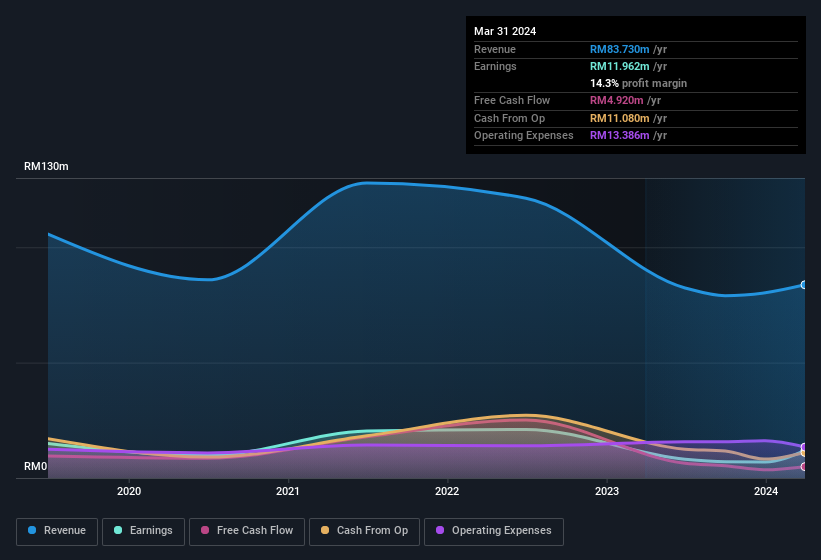This screenshot has height=560, width=821.
Task: Click the Revenue data point marker at 2024
Action: click(x=804, y=285)
